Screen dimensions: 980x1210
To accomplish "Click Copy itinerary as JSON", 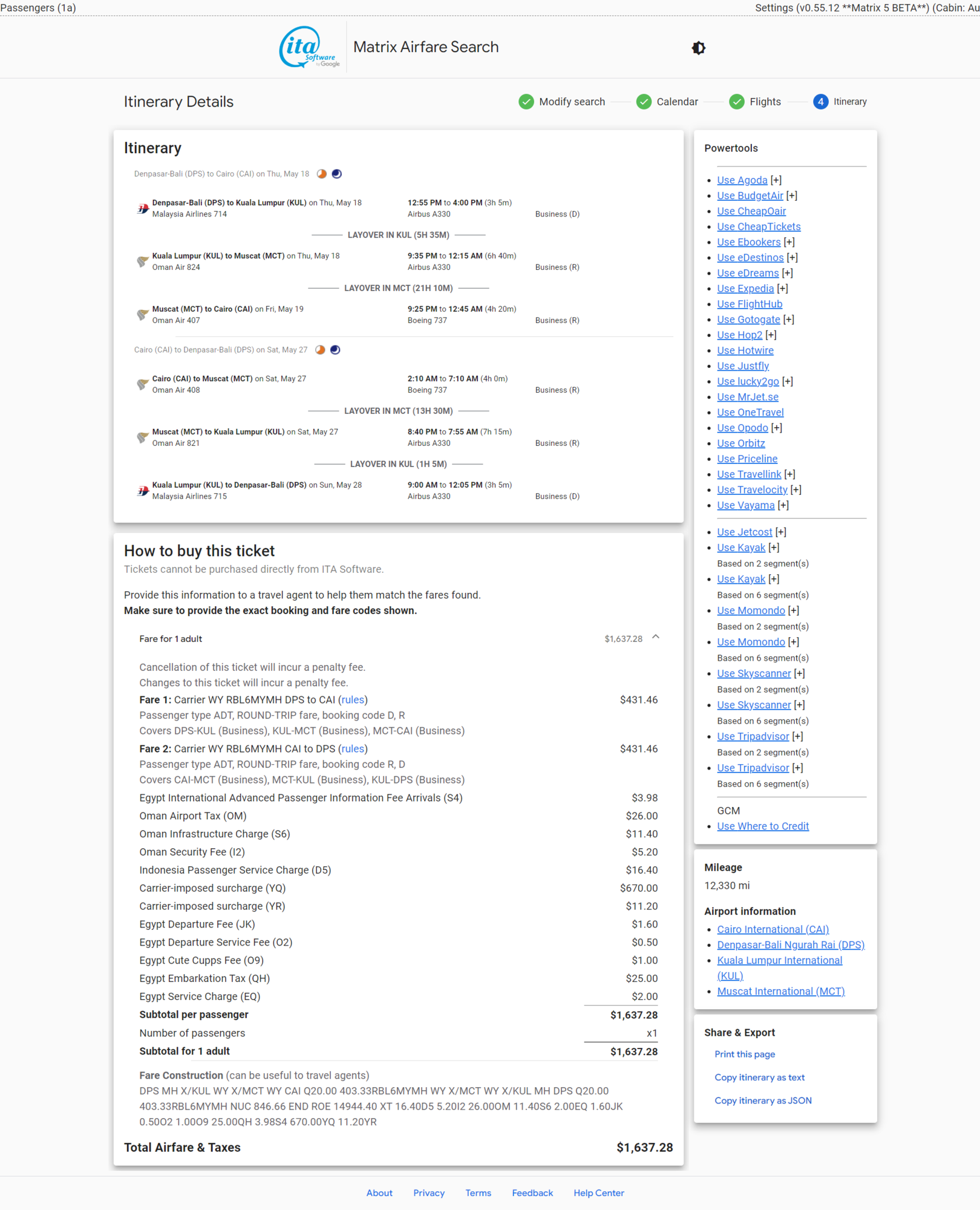I will click(x=763, y=1100).
